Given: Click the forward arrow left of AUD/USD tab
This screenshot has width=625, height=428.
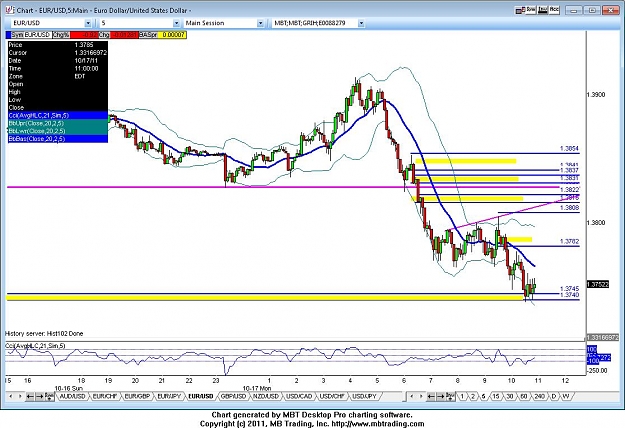Looking at the screenshot, I should point(39,397).
